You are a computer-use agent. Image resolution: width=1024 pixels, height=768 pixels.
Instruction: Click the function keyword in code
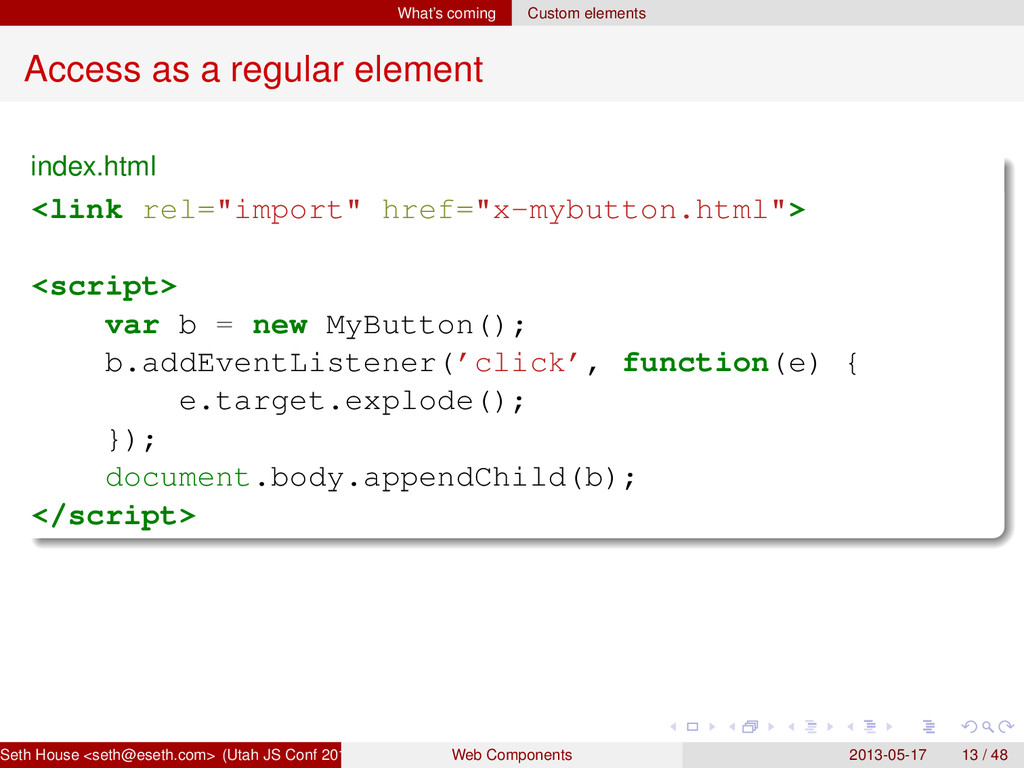(x=696, y=363)
